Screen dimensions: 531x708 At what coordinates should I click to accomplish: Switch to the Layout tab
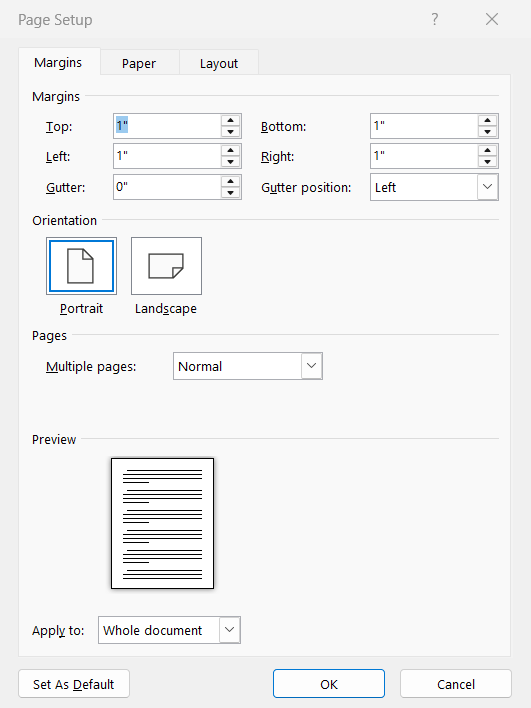(x=219, y=64)
